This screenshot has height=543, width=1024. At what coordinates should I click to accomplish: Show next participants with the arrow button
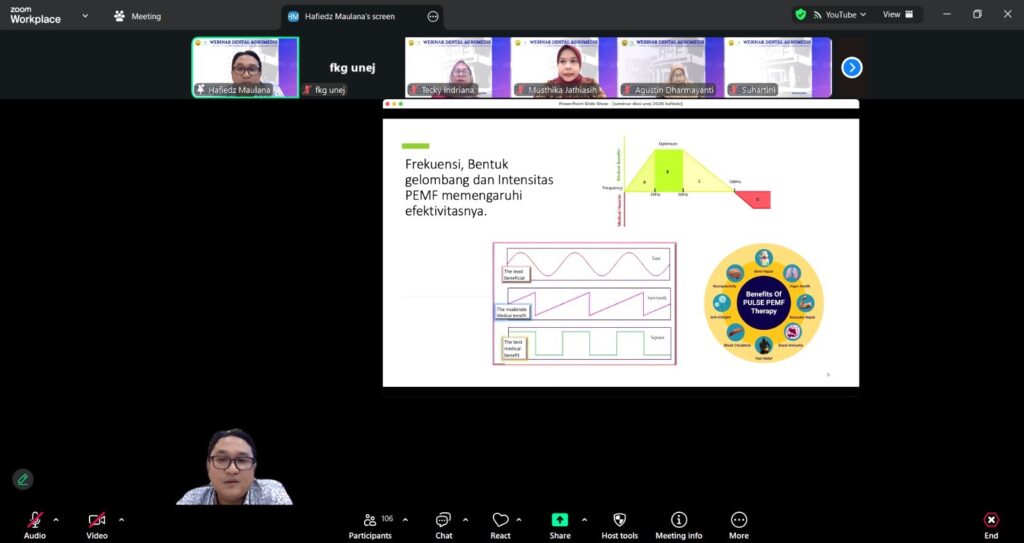tap(851, 67)
